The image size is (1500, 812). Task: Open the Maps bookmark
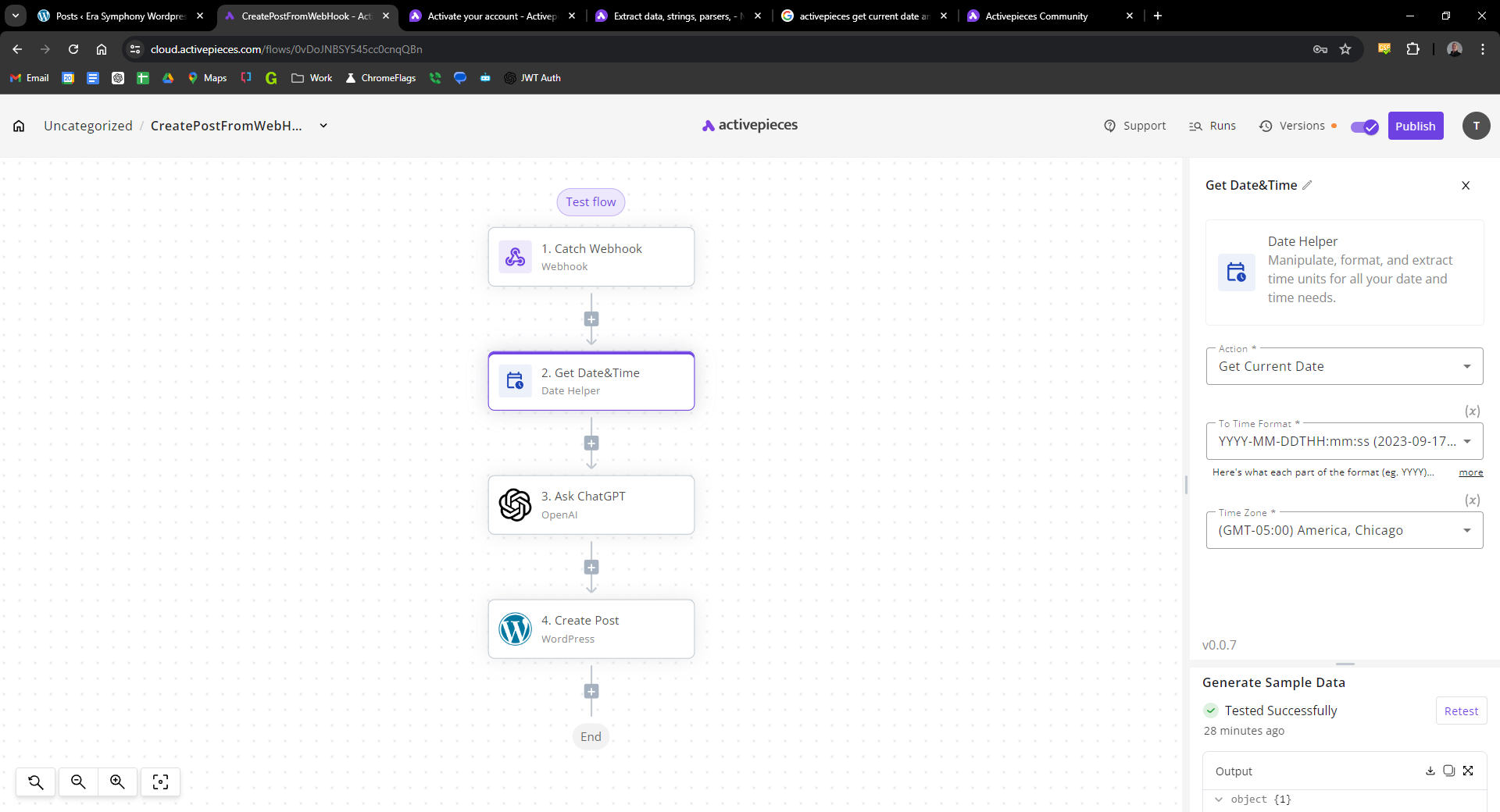tap(207, 78)
